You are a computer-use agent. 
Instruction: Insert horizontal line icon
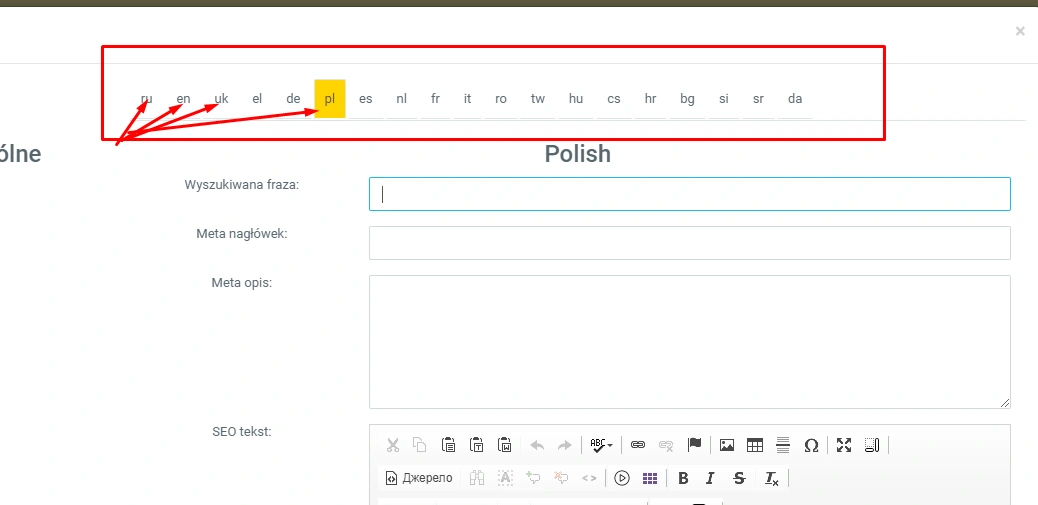click(x=783, y=445)
